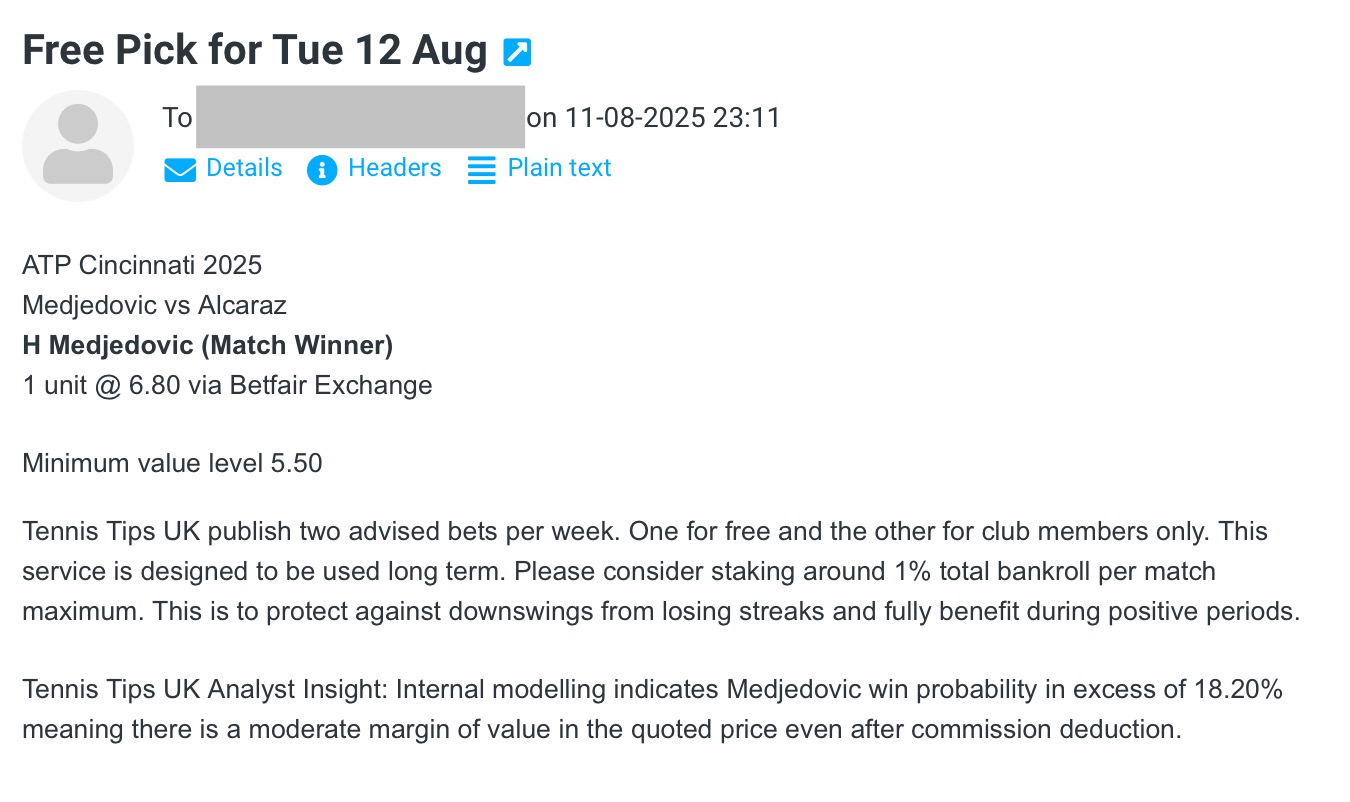Screen dimensions: 1350x802
Task: Click the 'Tennis Tips UK Analyst Insight' text
Action: coord(205,690)
